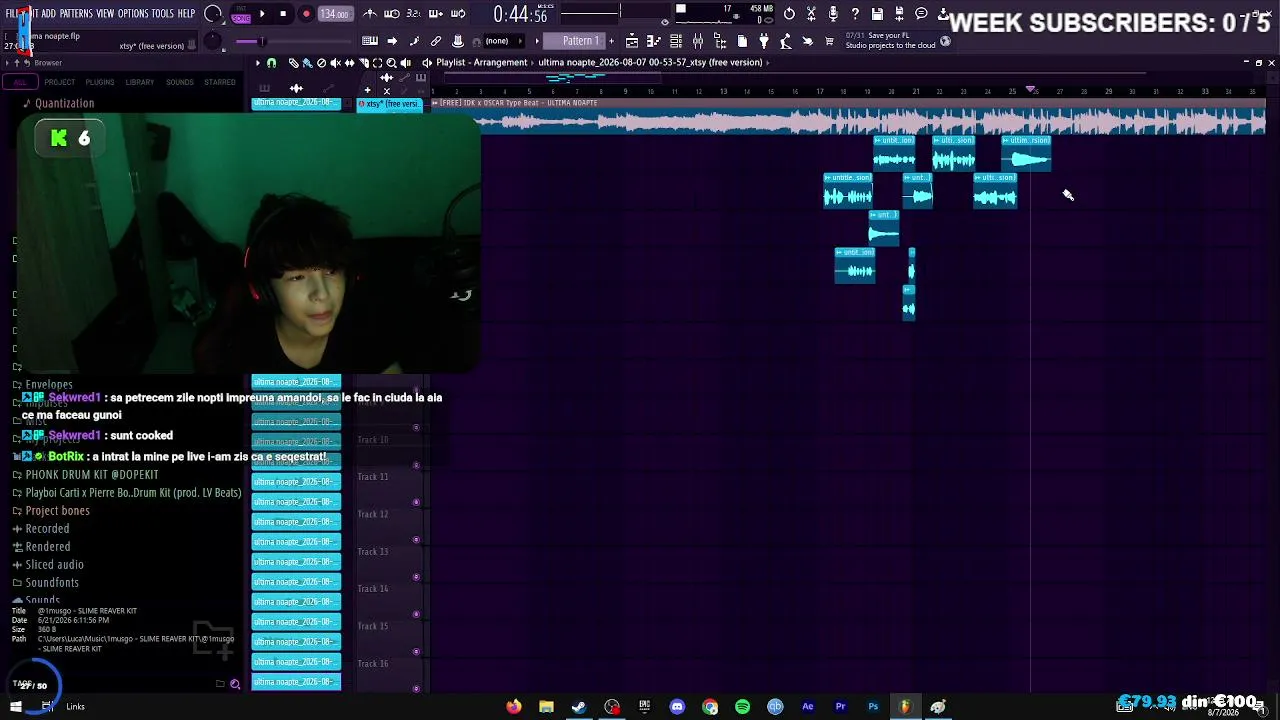Expand the Envelopes folder
The width and height of the screenshot is (1280, 720).
click(x=48, y=384)
